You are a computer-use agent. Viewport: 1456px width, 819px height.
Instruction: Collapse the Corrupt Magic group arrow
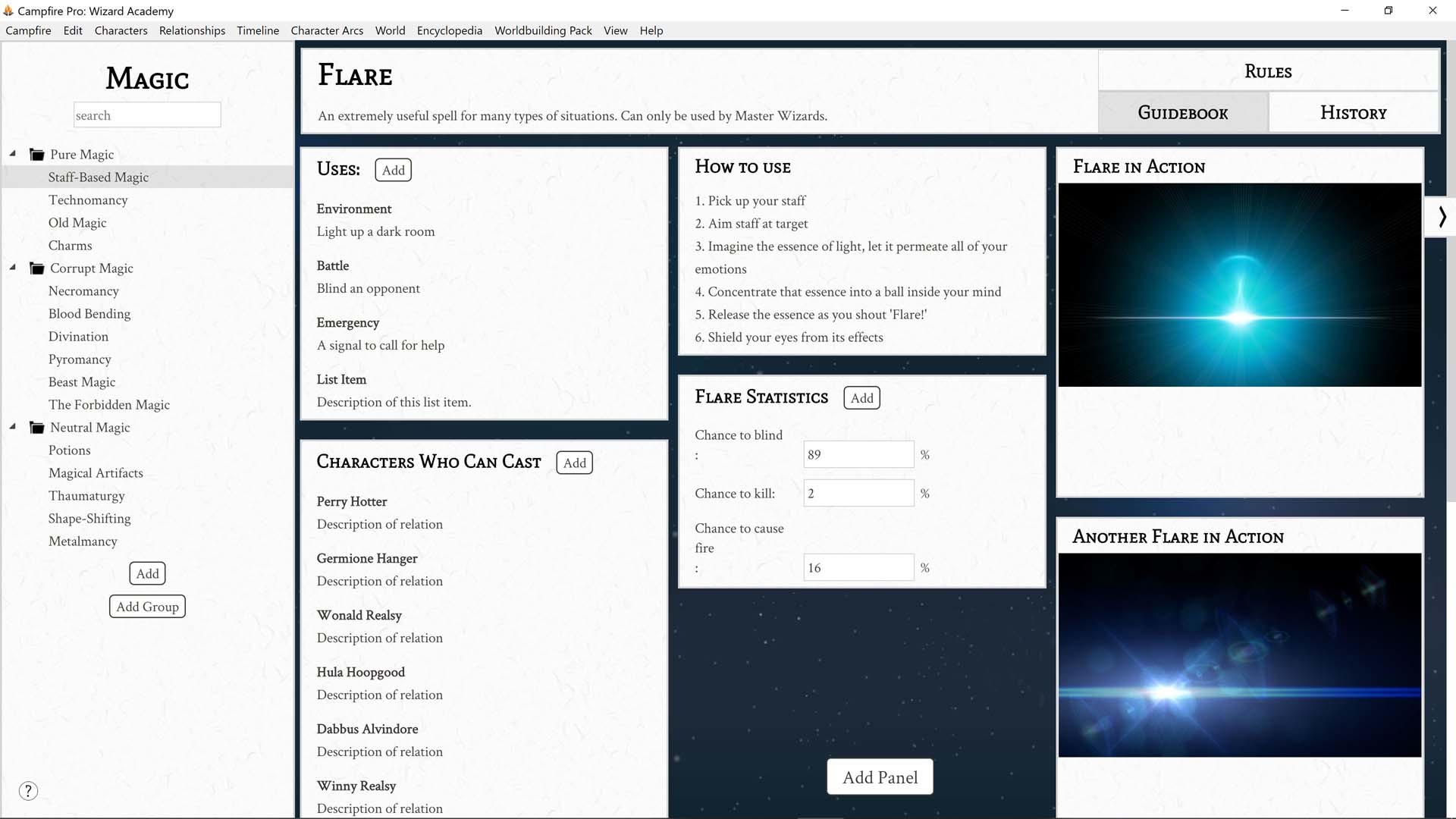point(13,268)
